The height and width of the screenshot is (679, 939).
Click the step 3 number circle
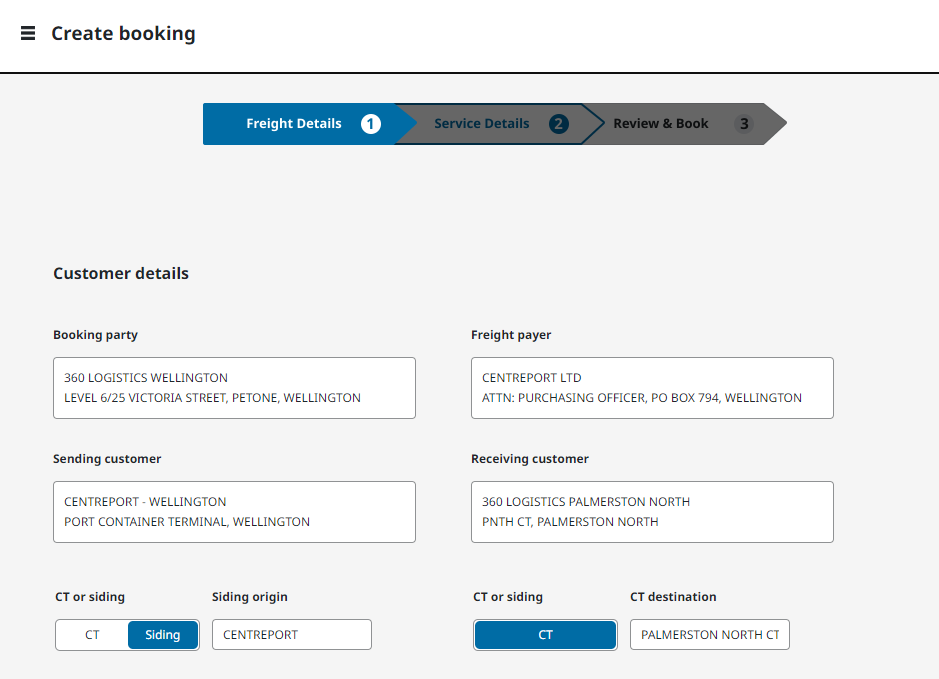(743, 124)
